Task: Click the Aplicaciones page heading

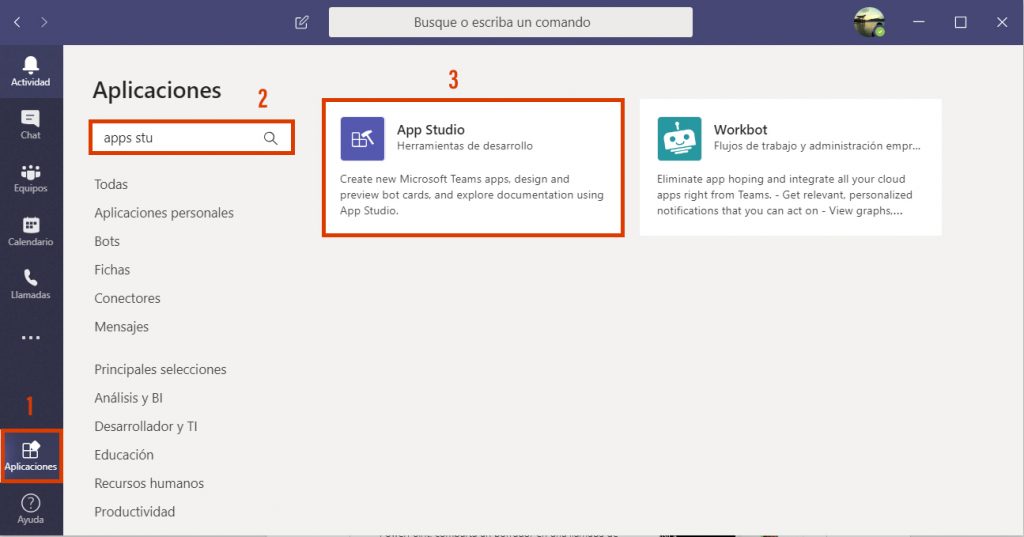Action: (x=157, y=90)
